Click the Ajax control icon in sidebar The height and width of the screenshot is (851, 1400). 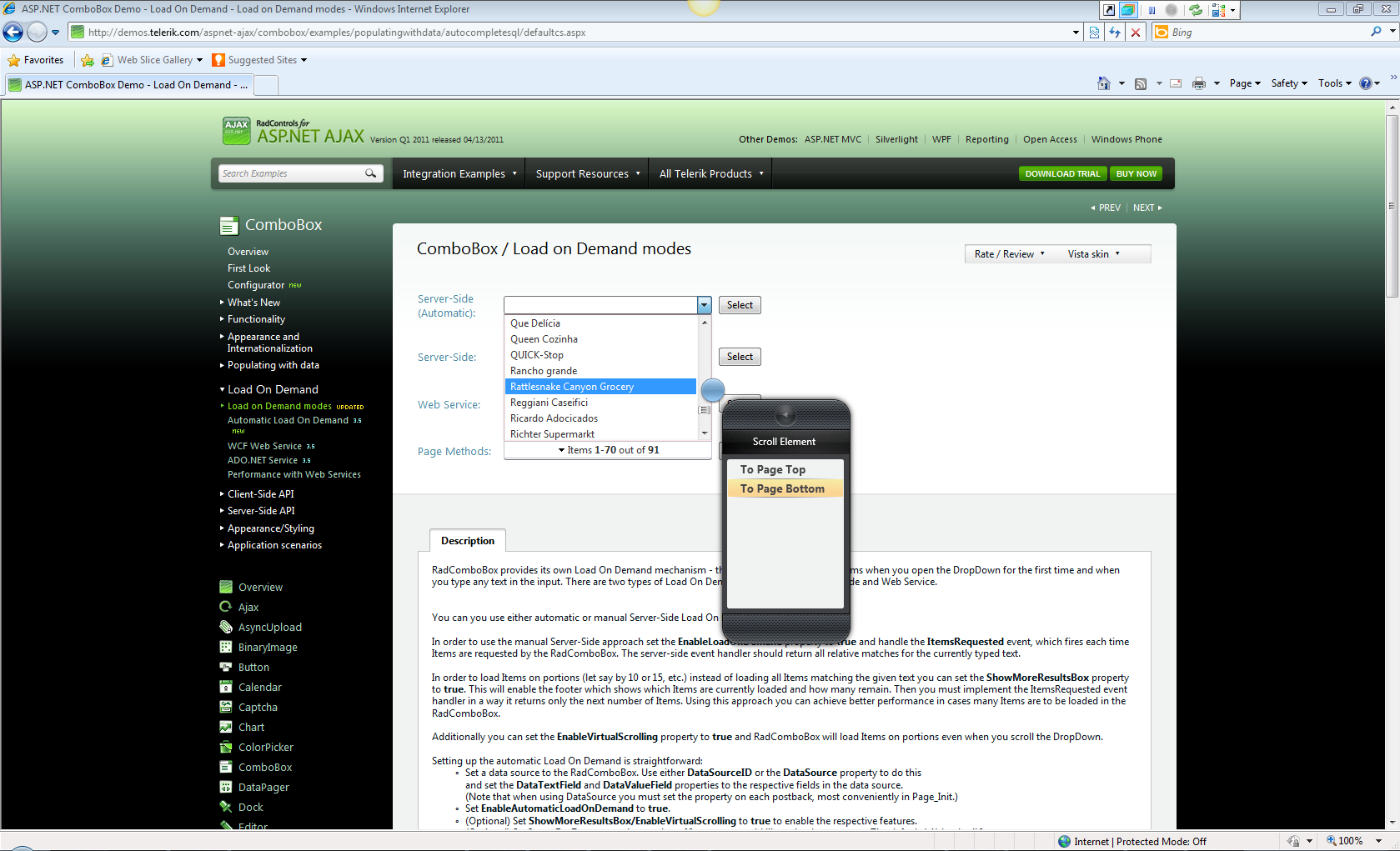(x=225, y=607)
